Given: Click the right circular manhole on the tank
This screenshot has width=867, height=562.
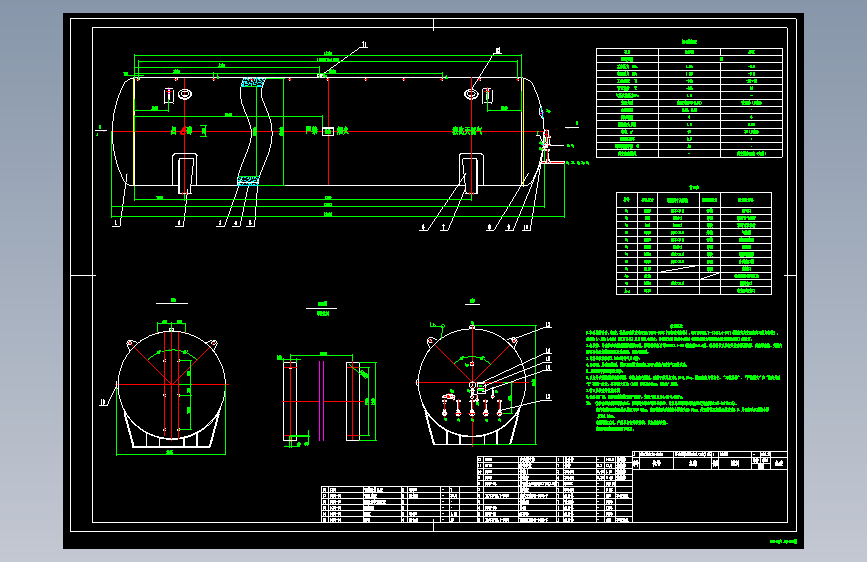Looking at the screenshot, I should pos(471,95).
